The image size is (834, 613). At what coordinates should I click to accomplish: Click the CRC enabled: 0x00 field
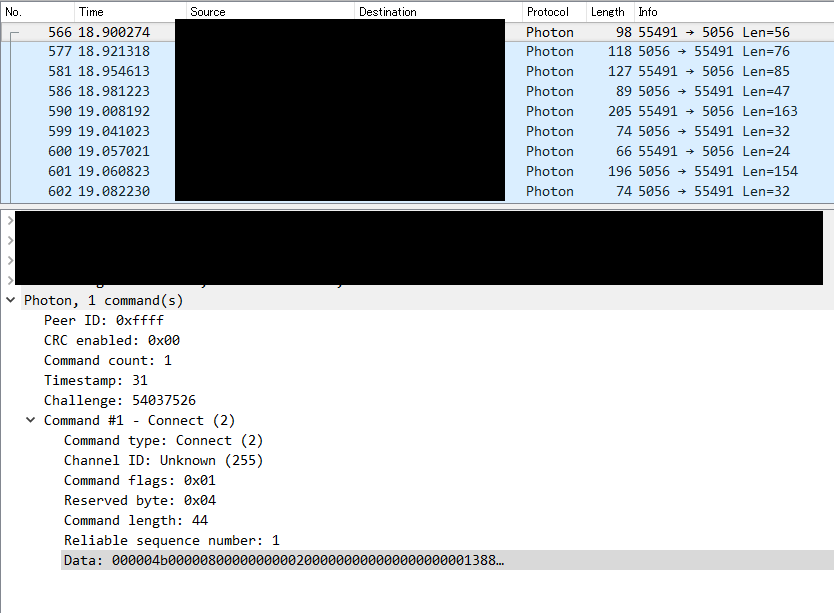tap(112, 341)
